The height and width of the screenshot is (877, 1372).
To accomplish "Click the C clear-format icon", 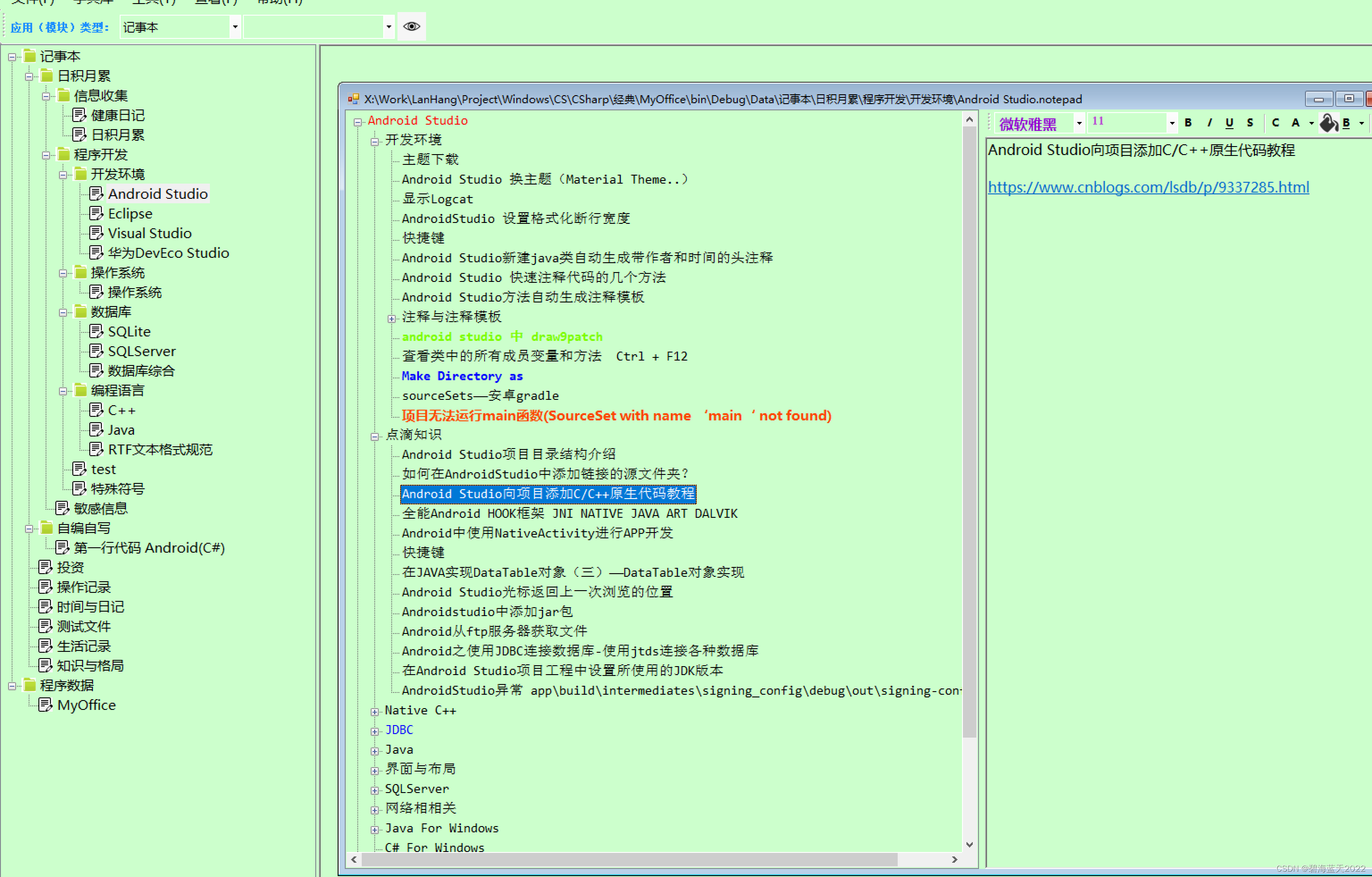I will (x=1276, y=122).
